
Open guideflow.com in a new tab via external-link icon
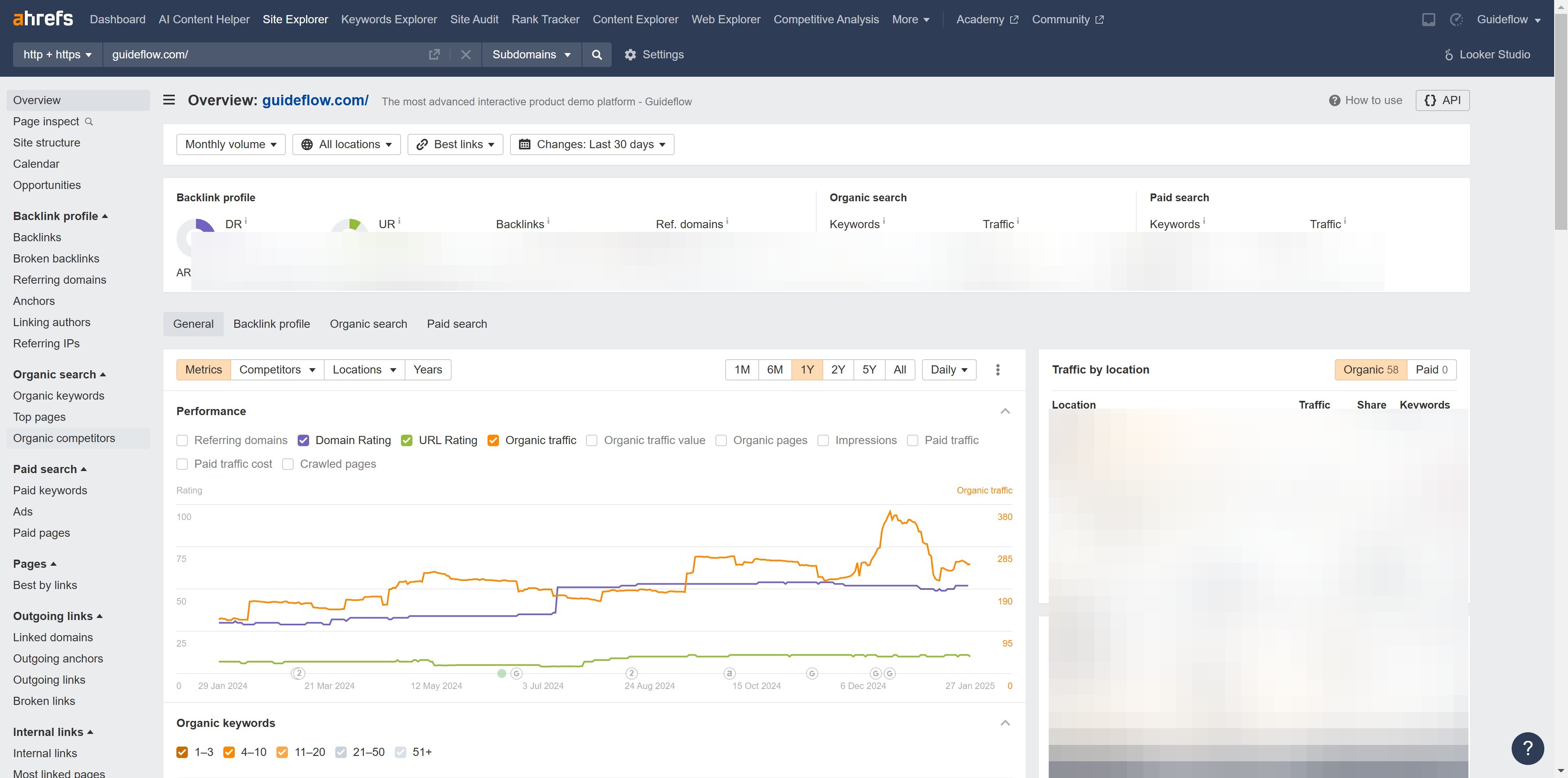coord(434,54)
